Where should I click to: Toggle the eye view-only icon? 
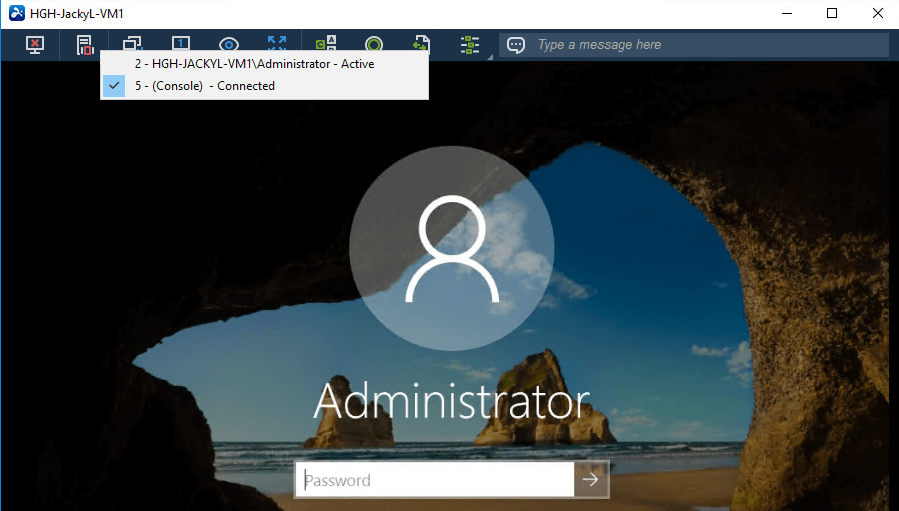pyautogui.click(x=229, y=45)
